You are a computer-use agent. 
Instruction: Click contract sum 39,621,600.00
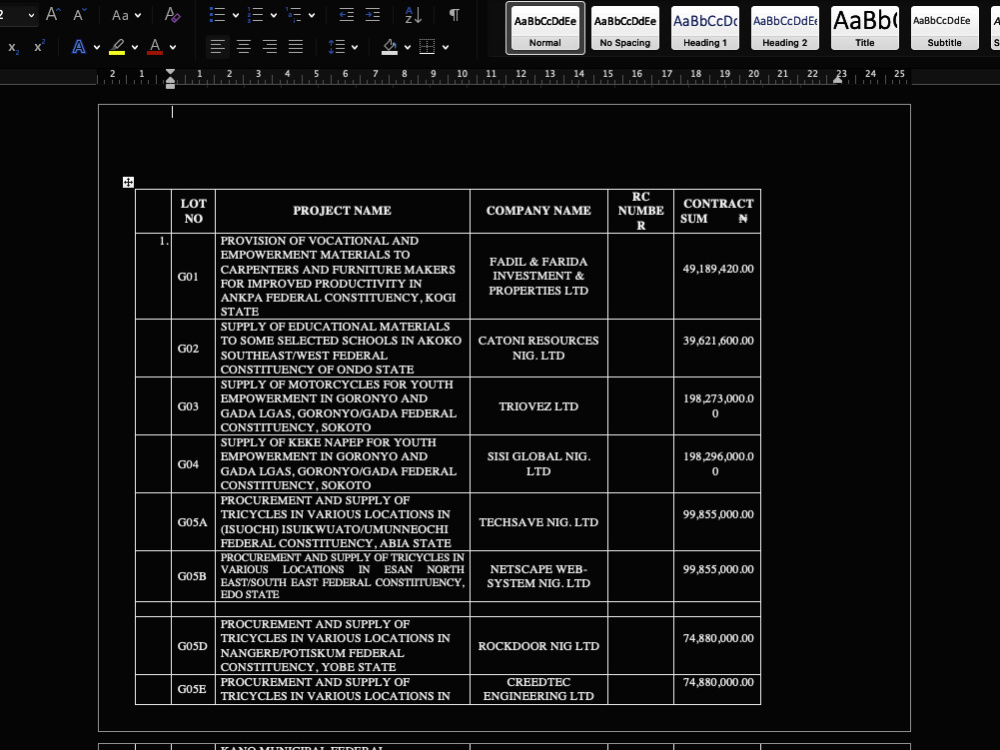[x=718, y=341]
